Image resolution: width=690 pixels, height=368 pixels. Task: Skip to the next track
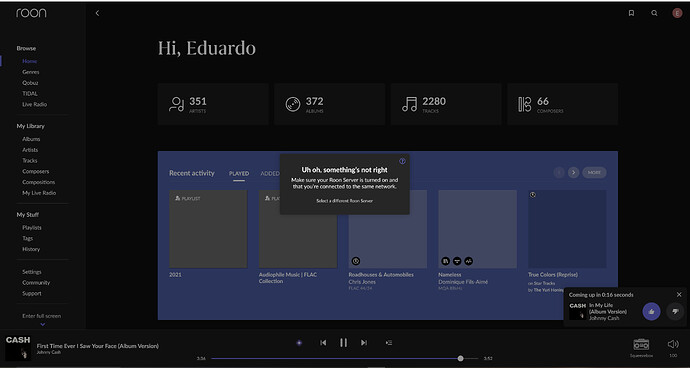(364, 342)
